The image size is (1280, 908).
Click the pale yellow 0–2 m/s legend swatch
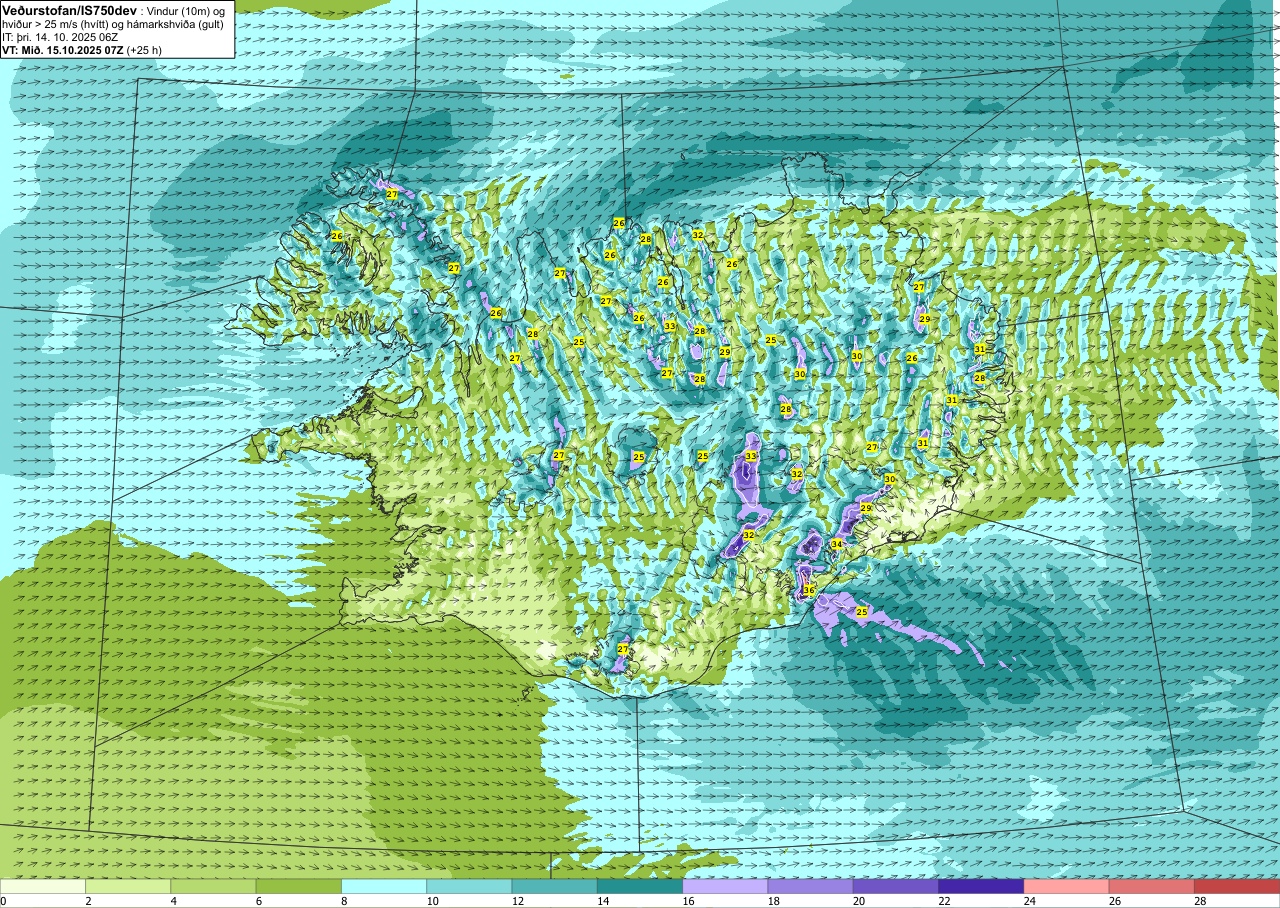[x=43, y=886]
